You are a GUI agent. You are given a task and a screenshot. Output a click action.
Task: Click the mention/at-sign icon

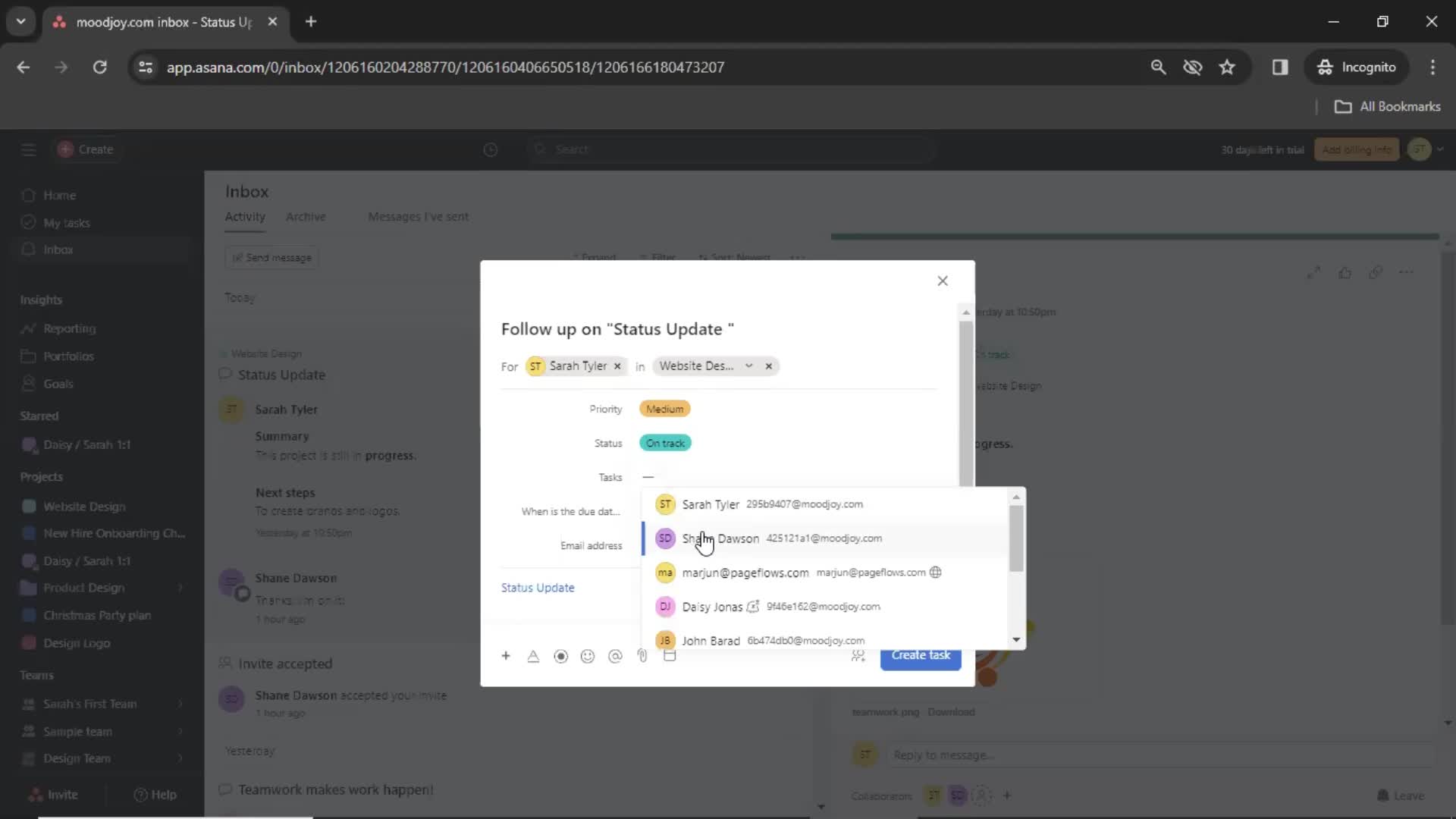click(x=615, y=655)
